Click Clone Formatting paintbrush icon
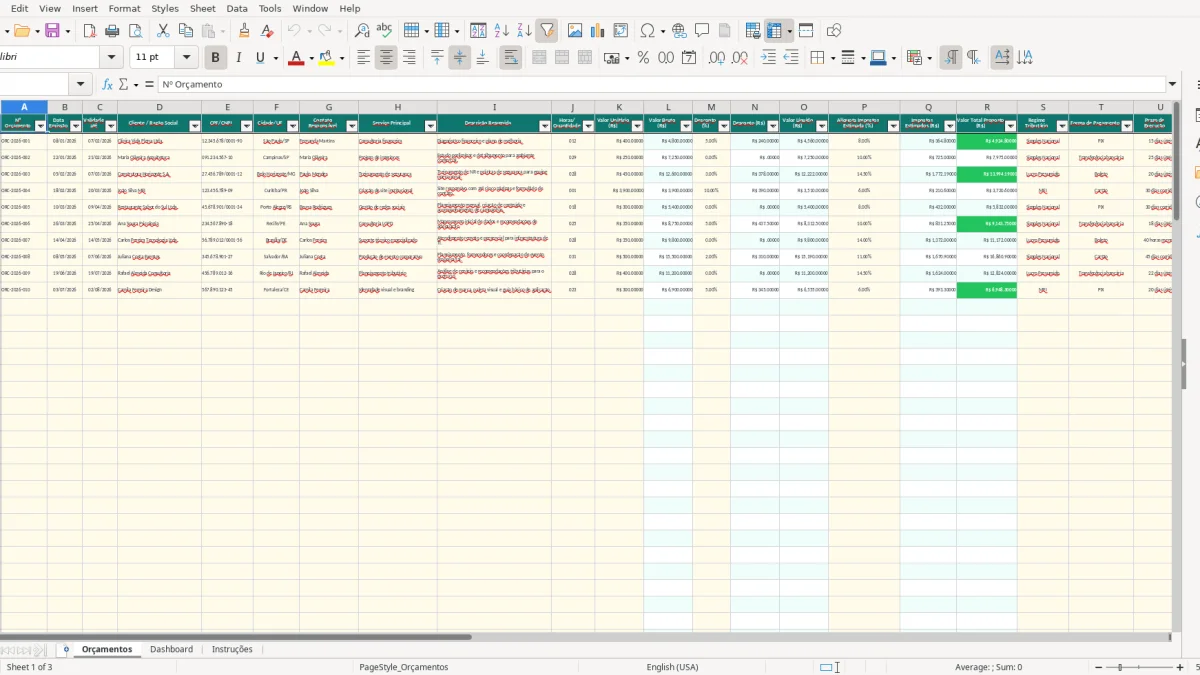 (244, 31)
